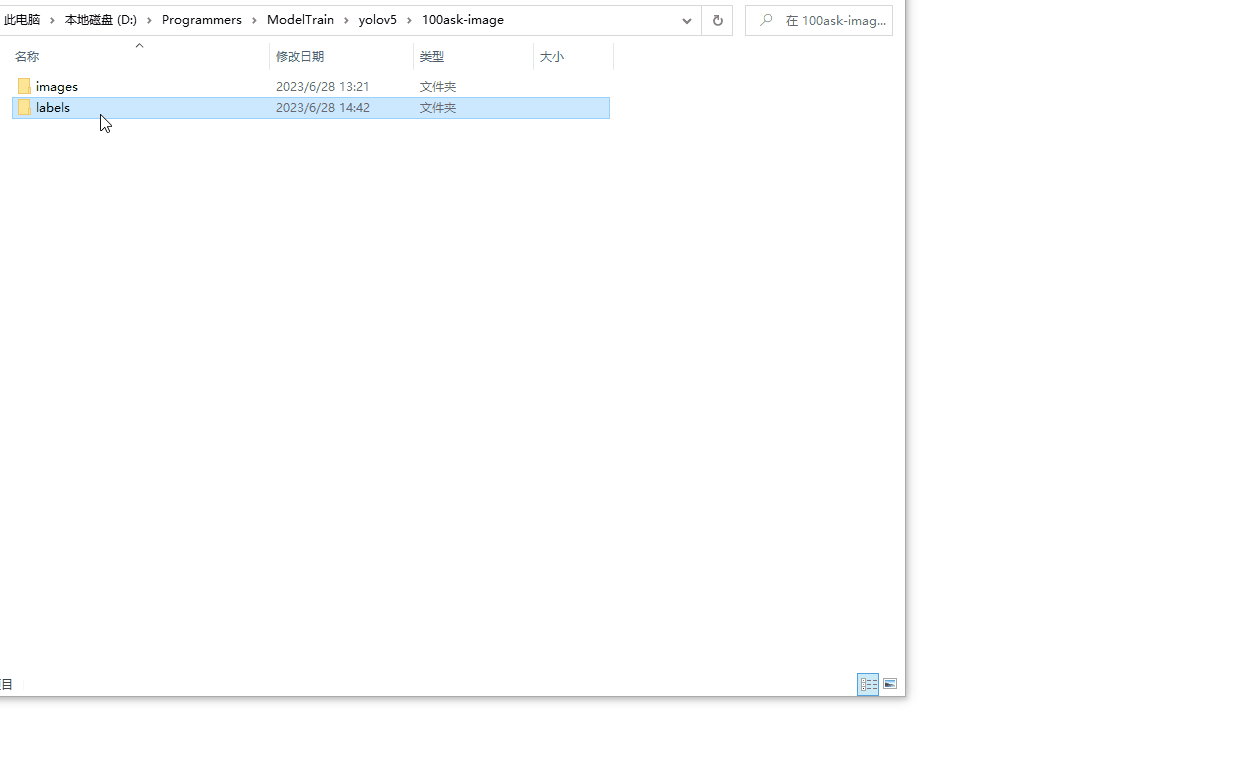The image size is (1240, 771).
Task: Navigate to Programmers folder in breadcrumb
Action: tap(201, 20)
